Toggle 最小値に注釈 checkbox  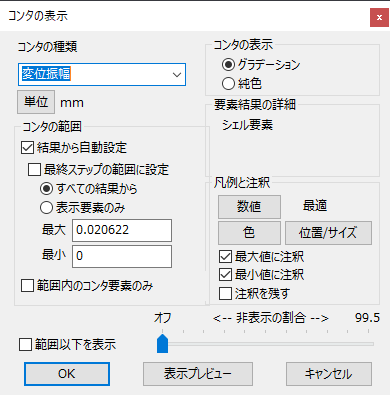click(x=225, y=275)
